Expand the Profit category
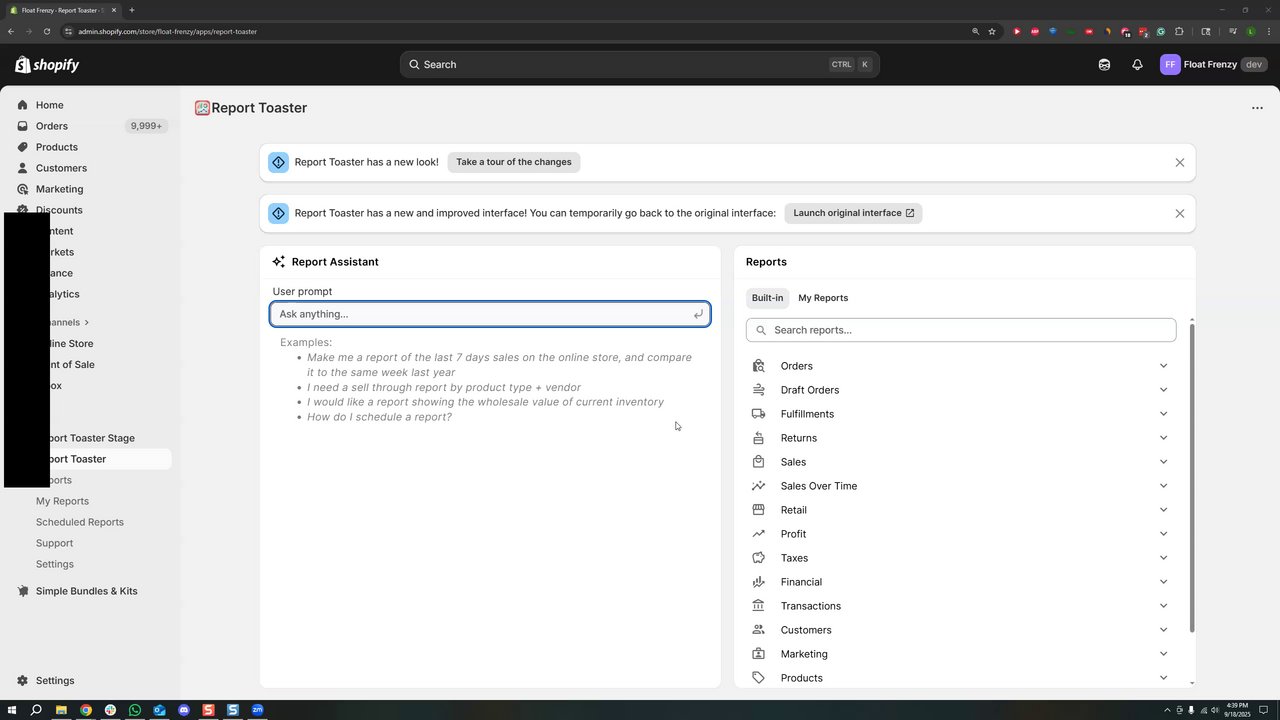Viewport: 1280px width, 720px height. [961, 534]
